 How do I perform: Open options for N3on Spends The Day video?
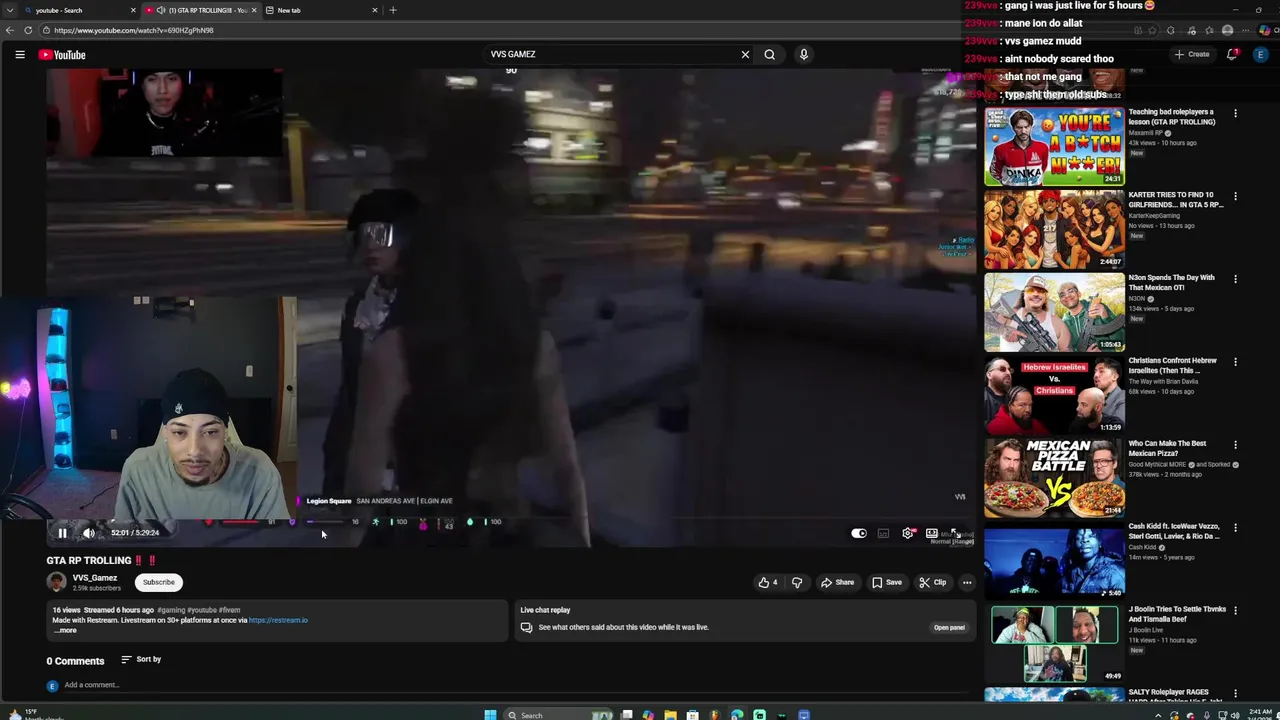[1235, 280]
